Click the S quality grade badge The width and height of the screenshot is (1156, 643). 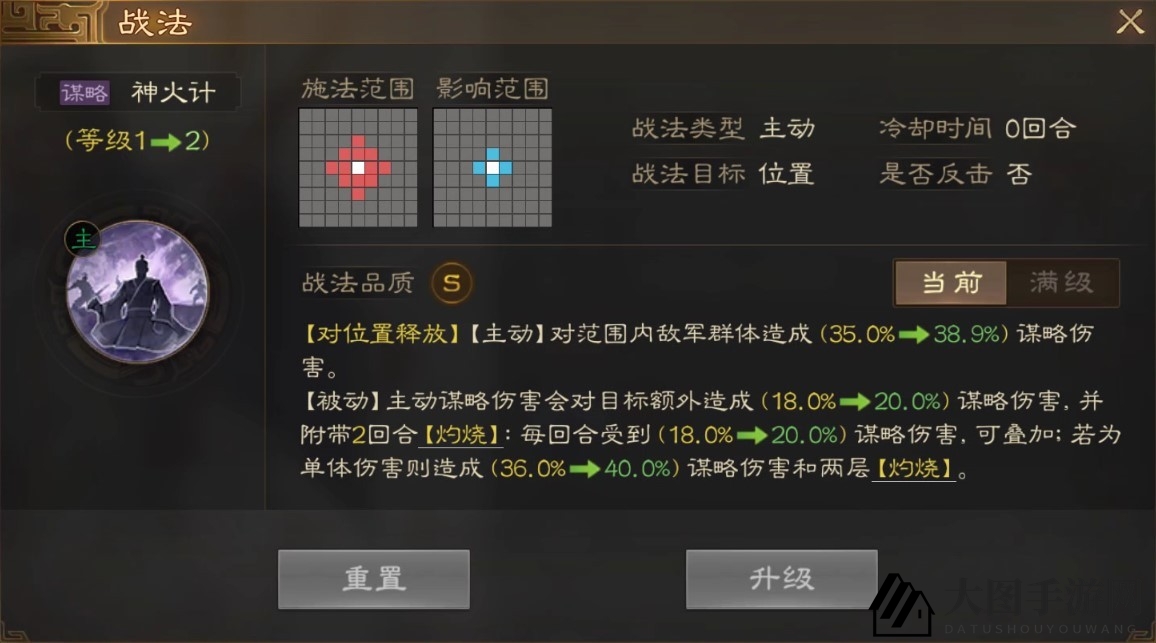(x=452, y=282)
